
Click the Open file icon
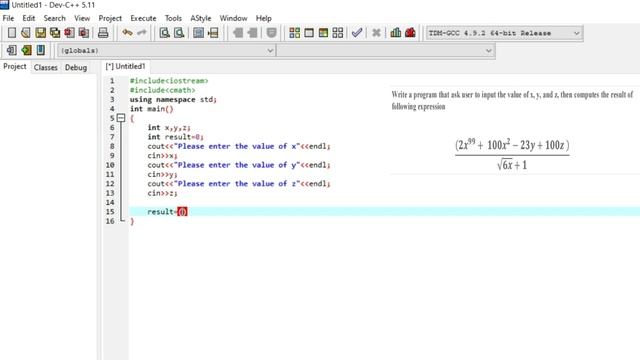(26, 33)
